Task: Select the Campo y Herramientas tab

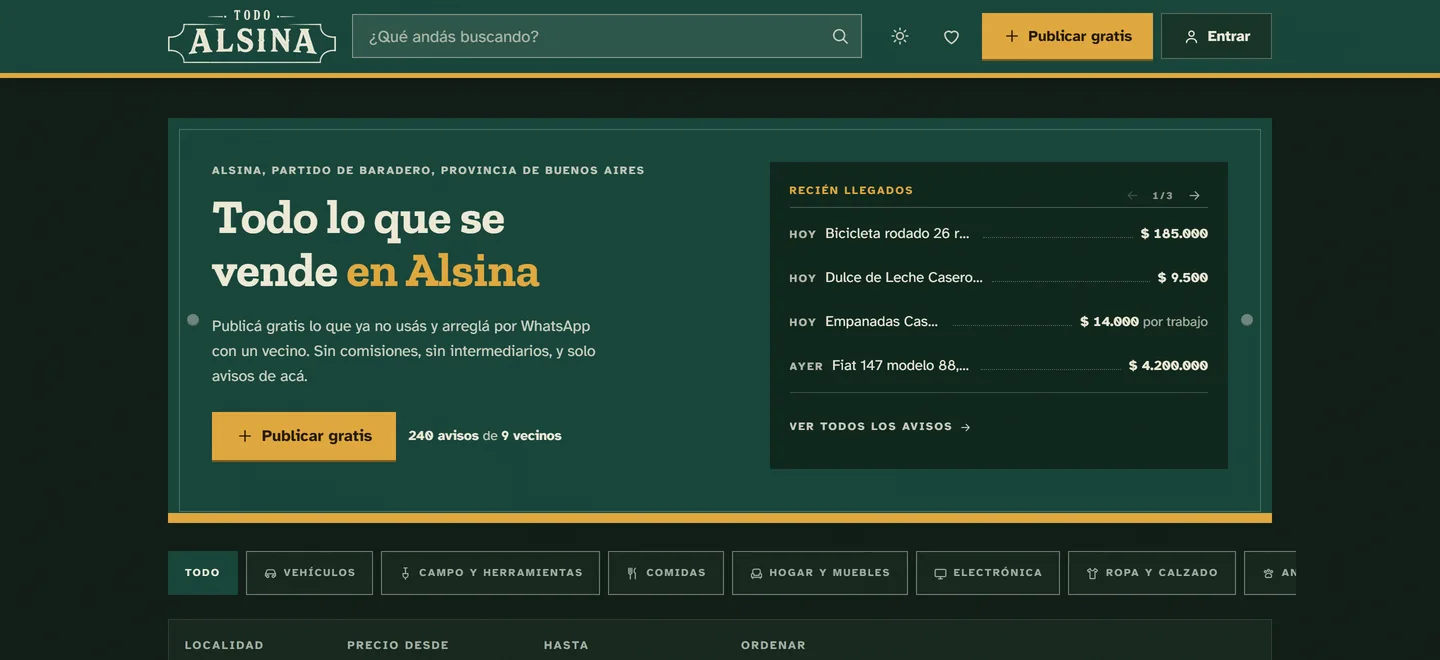Action: coord(490,573)
